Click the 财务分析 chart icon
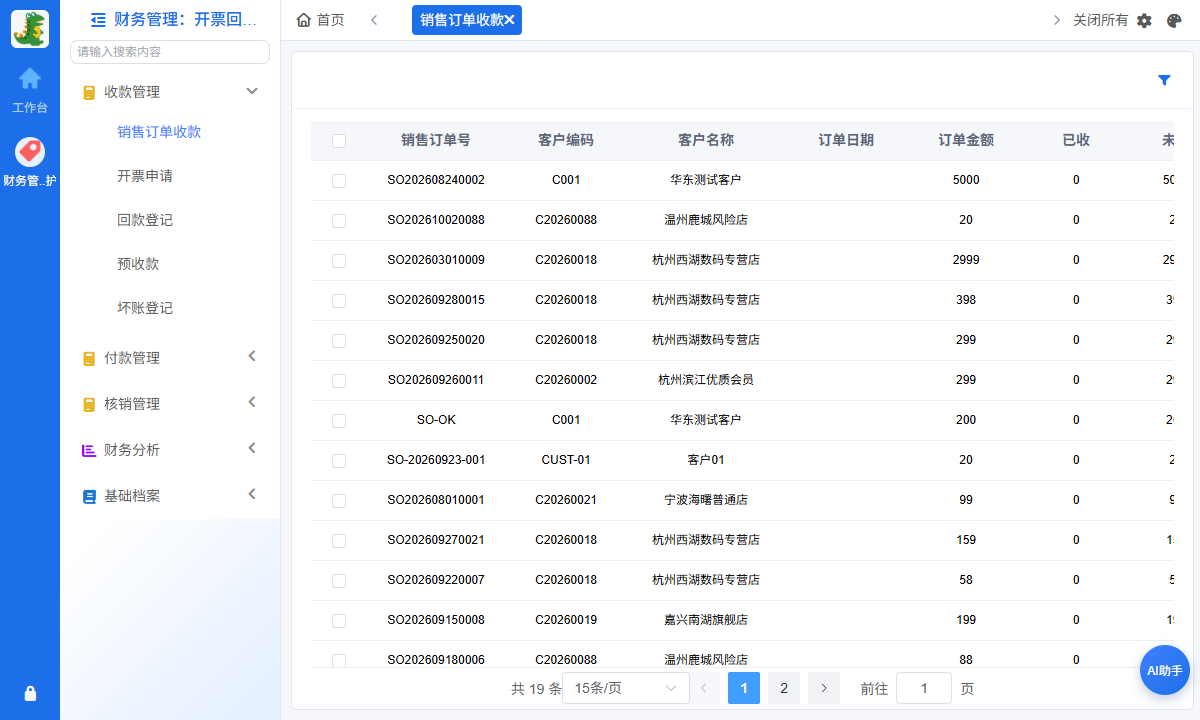The width and height of the screenshot is (1200, 720). tap(89, 450)
